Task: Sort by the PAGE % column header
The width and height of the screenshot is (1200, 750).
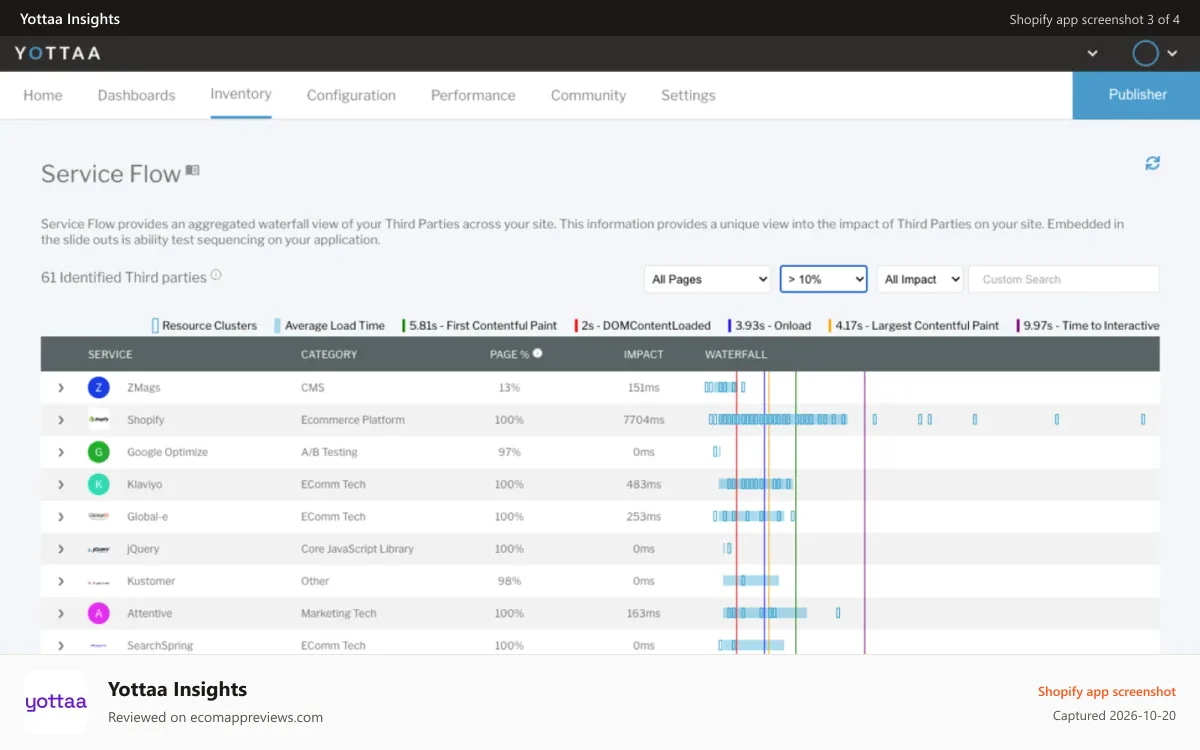Action: (x=510, y=354)
